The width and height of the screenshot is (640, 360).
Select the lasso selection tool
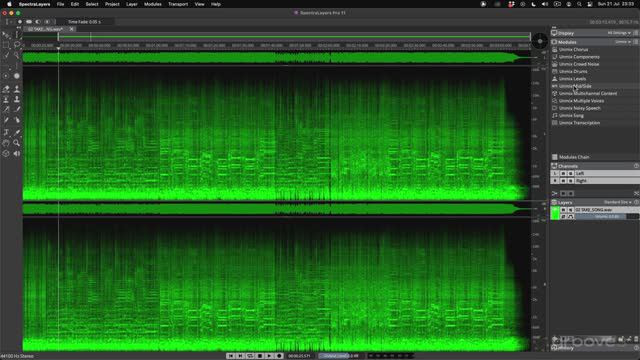[x=17, y=45]
